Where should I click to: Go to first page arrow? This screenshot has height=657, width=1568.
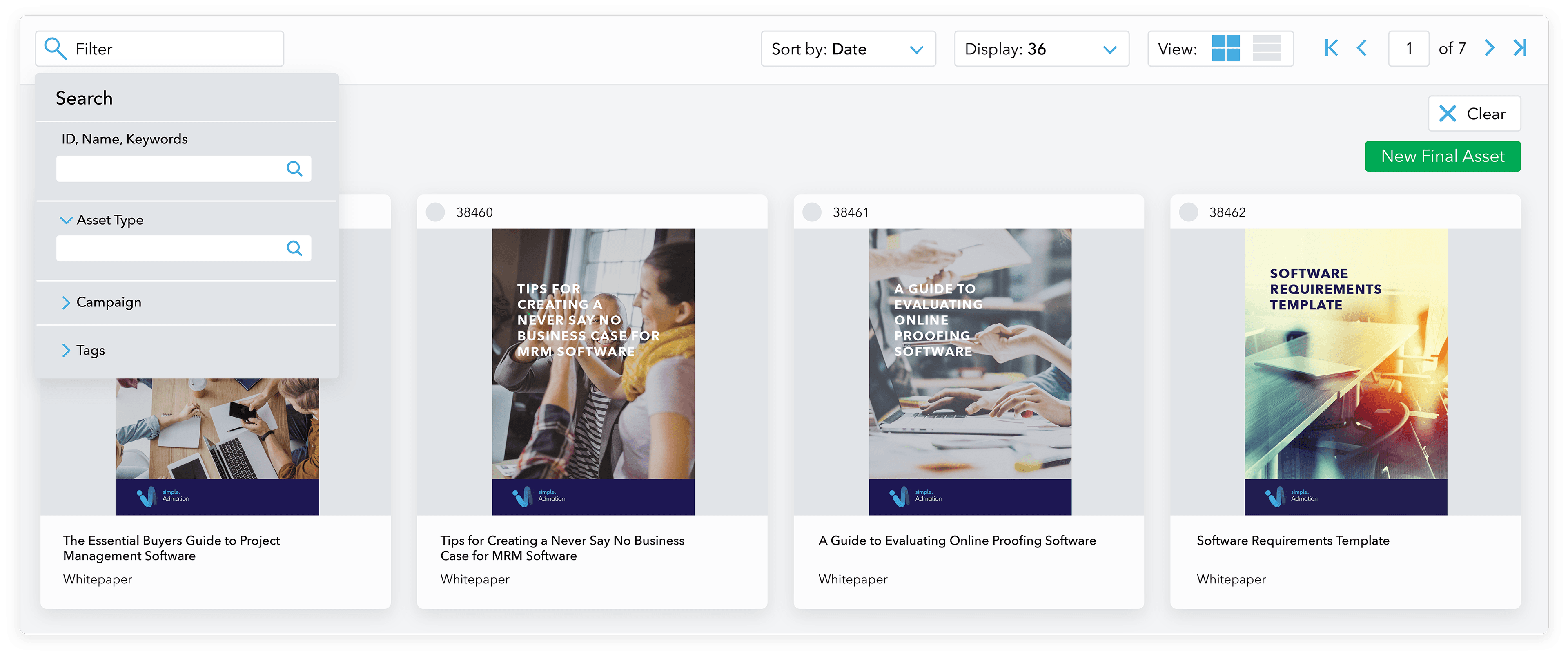pyautogui.click(x=1331, y=48)
